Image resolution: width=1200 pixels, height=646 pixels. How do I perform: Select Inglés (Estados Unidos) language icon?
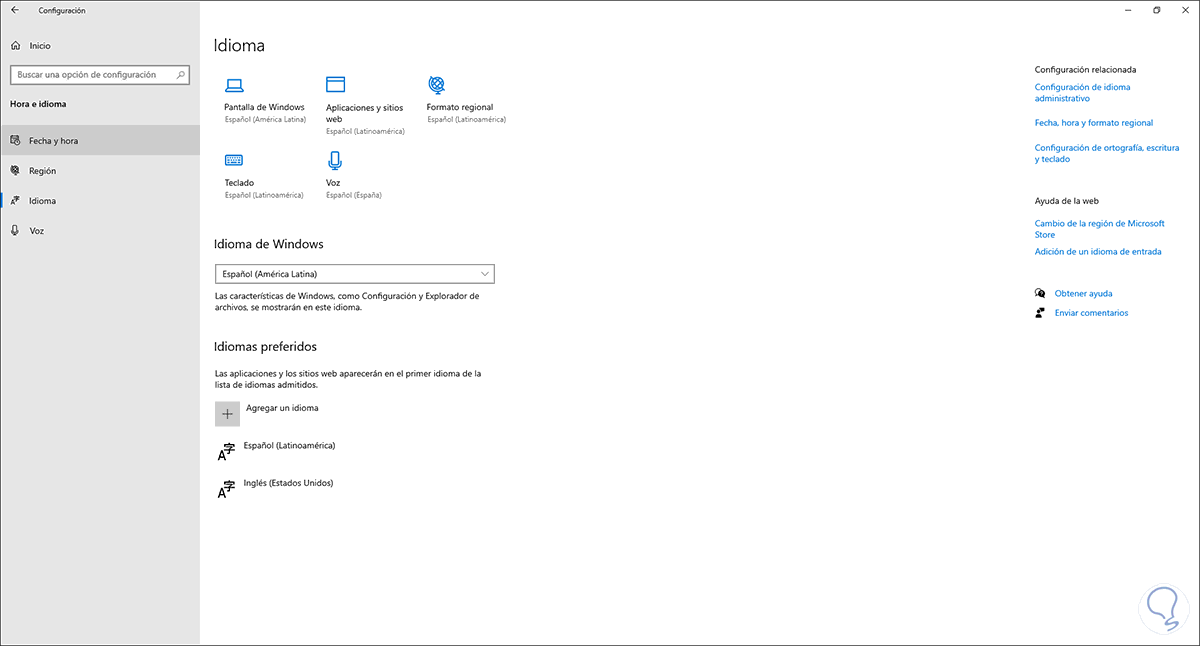click(227, 489)
